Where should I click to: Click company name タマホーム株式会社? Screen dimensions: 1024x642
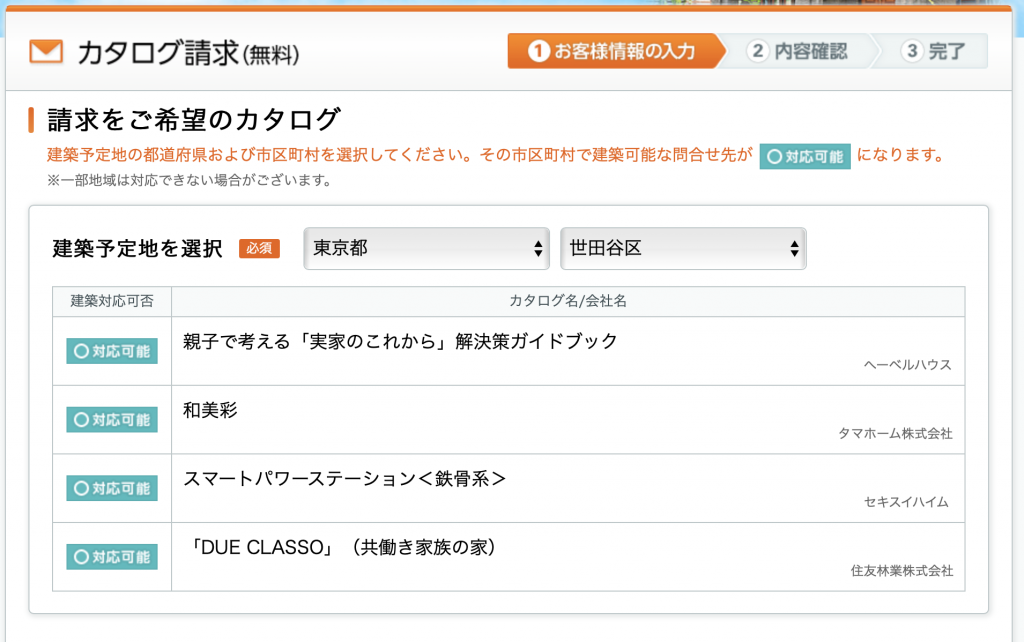click(895, 434)
